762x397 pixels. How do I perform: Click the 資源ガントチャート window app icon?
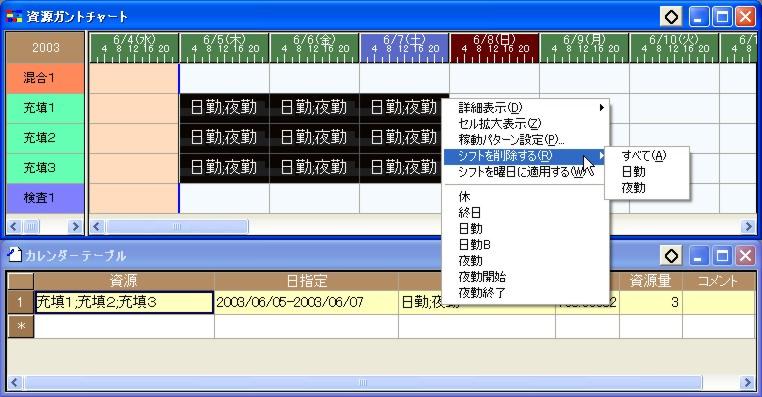coord(14,17)
